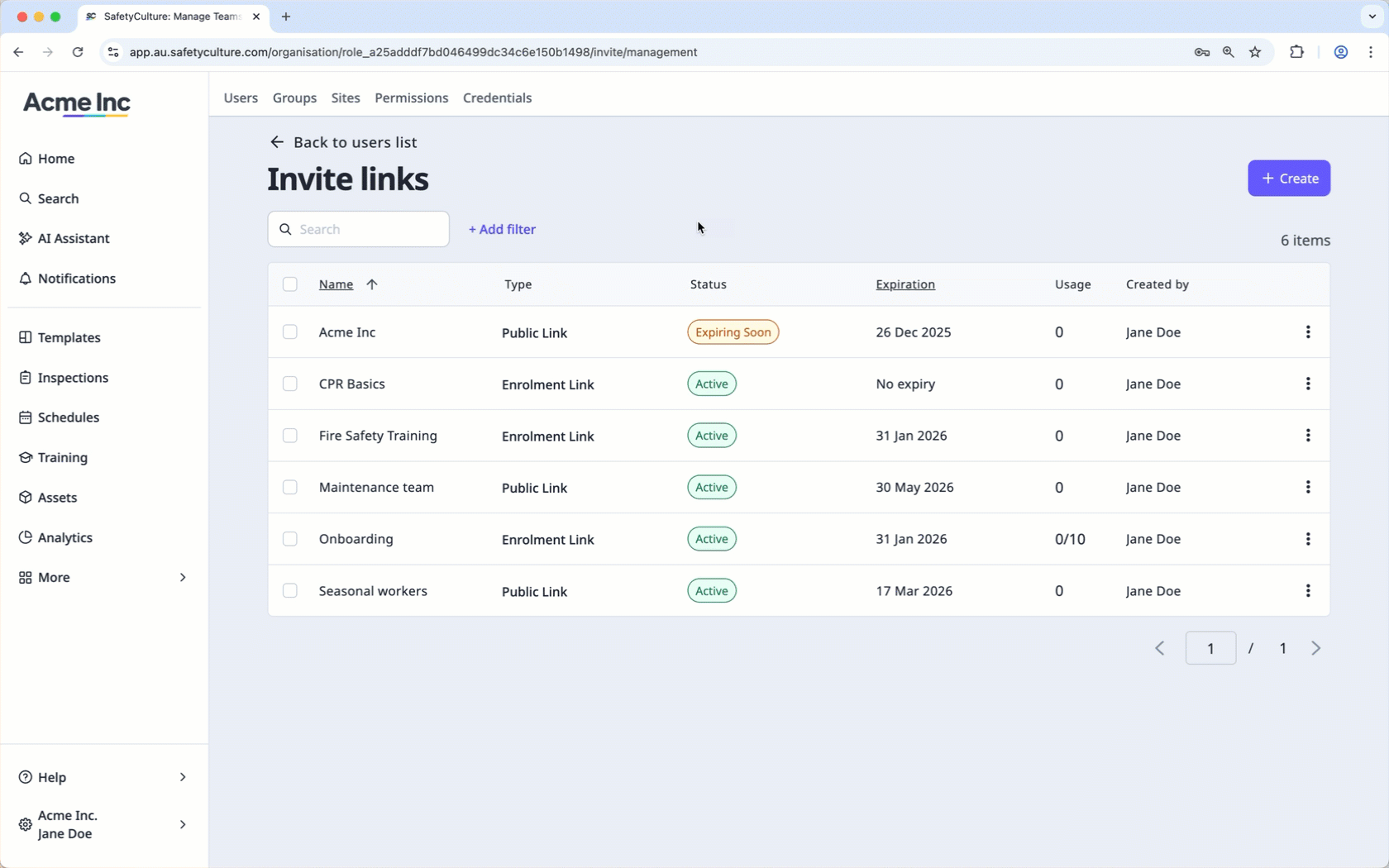Check the Seasonal workers checkbox
Screen dimensions: 1389x868
tap(289, 590)
